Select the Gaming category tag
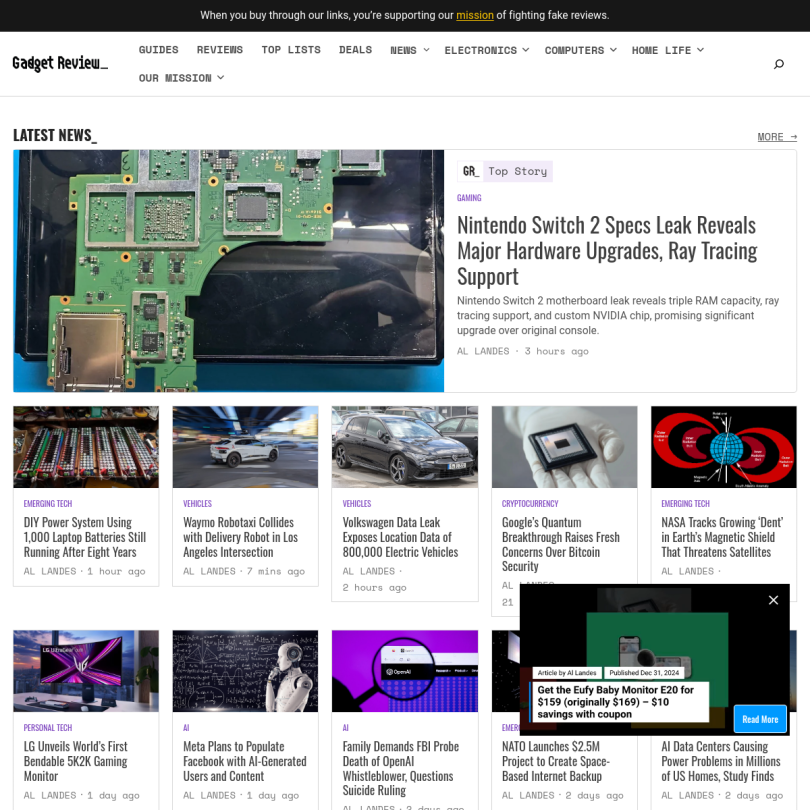Viewport: 810px width, 810px height. (469, 198)
